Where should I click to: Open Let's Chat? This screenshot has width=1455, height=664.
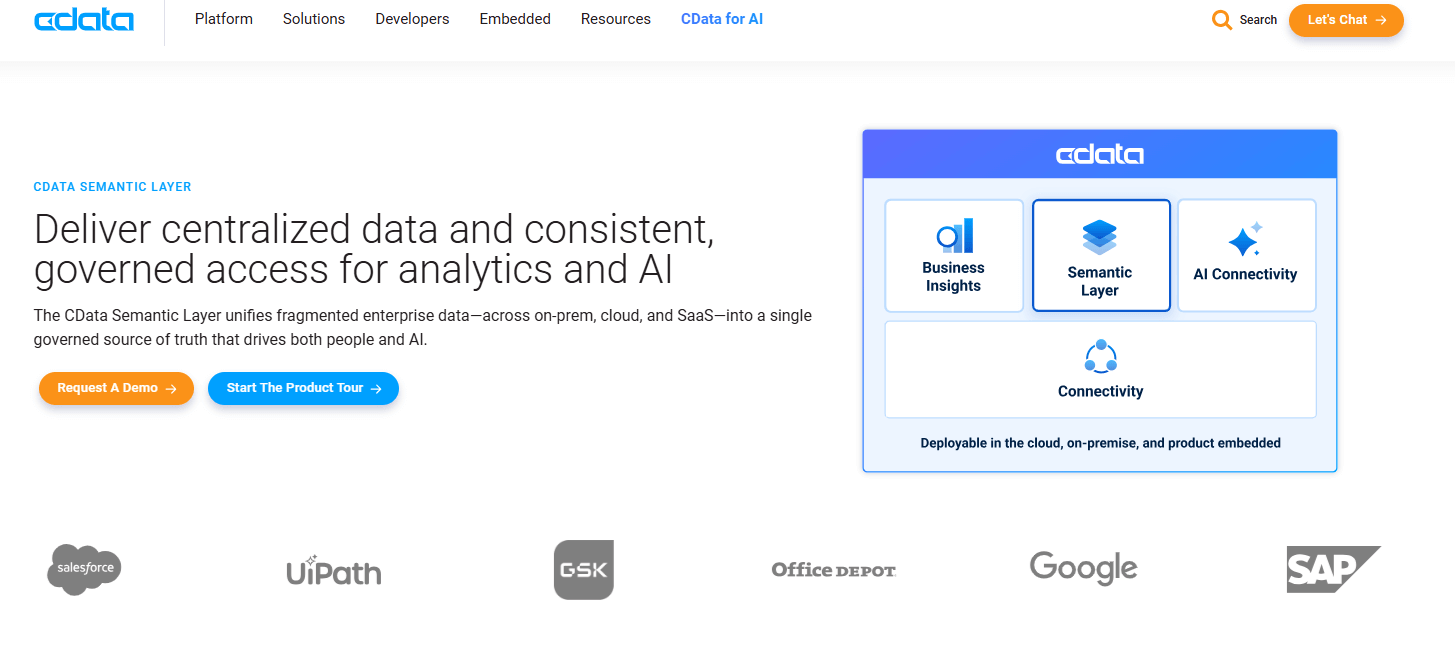pyautogui.click(x=1346, y=19)
